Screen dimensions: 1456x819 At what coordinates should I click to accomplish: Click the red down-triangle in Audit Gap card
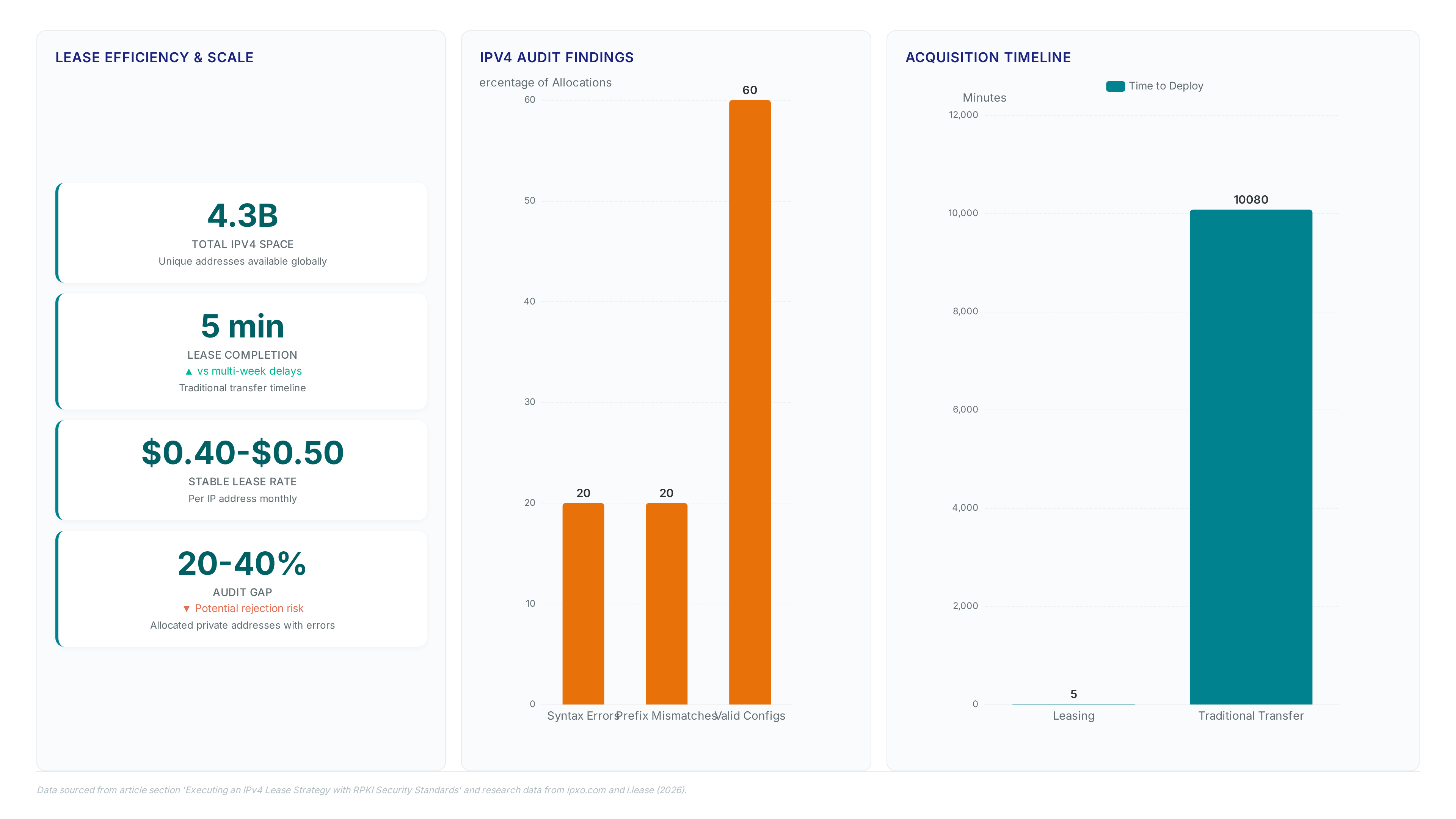tap(187, 609)
